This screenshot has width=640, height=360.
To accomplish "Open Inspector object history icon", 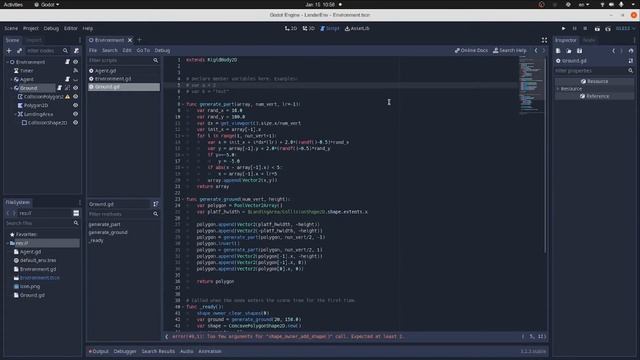I will 631,51.
